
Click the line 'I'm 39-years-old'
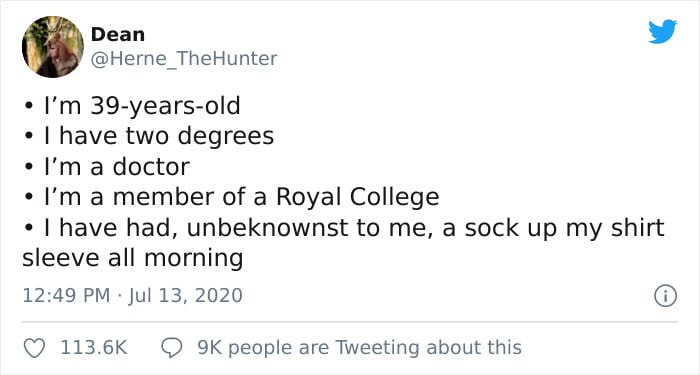[x=142, y=107]
